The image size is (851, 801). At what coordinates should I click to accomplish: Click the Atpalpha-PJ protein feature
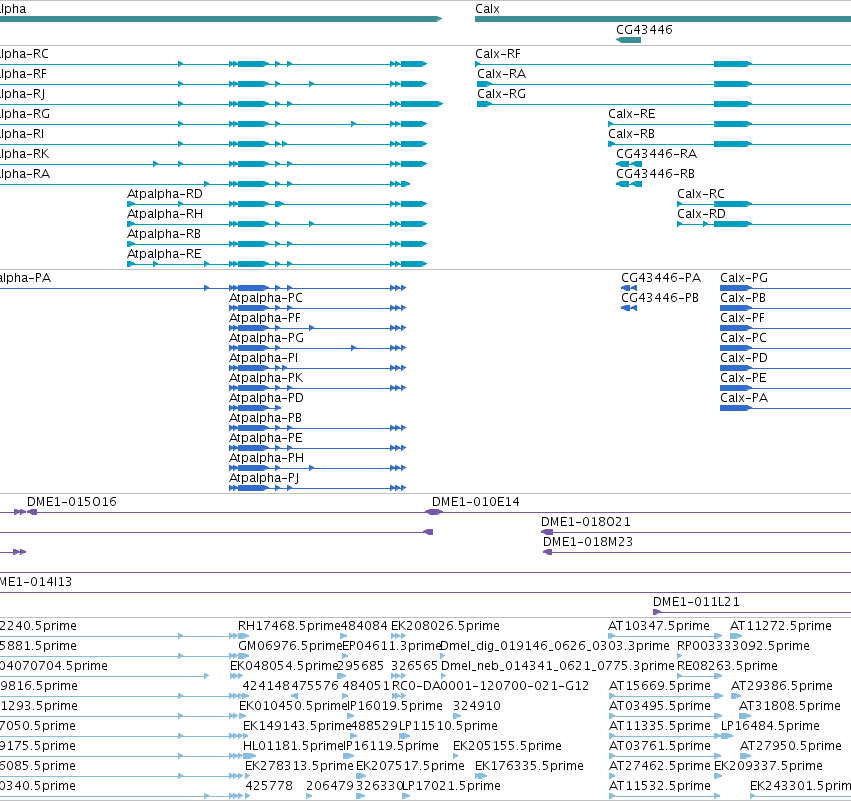pyautogui.click(x=317, y=488)
